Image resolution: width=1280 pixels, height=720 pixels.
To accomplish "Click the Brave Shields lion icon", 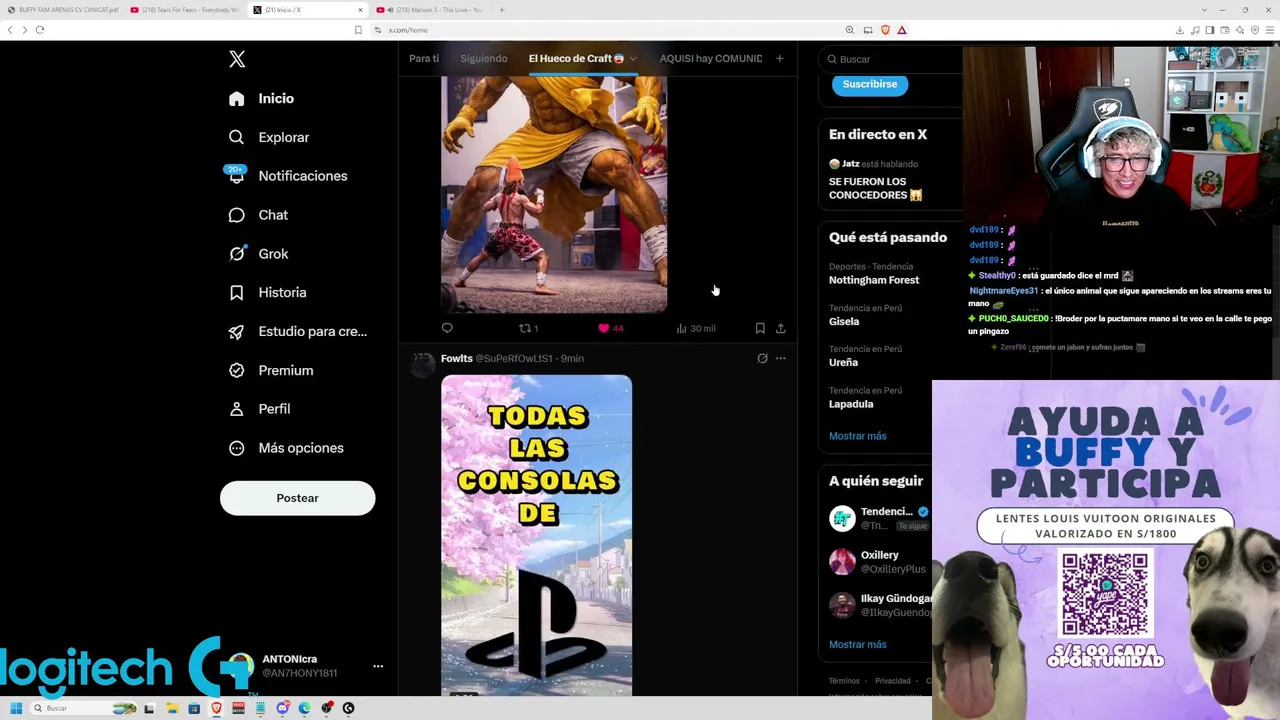I will click(x=885, y=30).
